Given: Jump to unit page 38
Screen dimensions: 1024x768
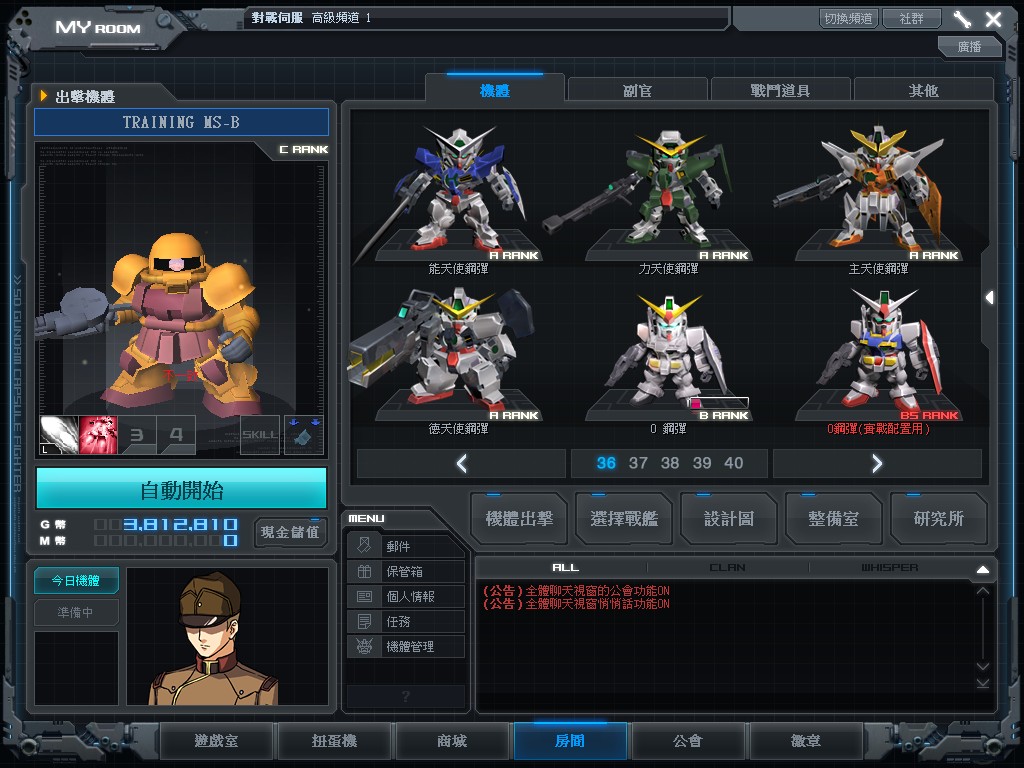Looking at the screenshot, I should [x=670, y=463].
